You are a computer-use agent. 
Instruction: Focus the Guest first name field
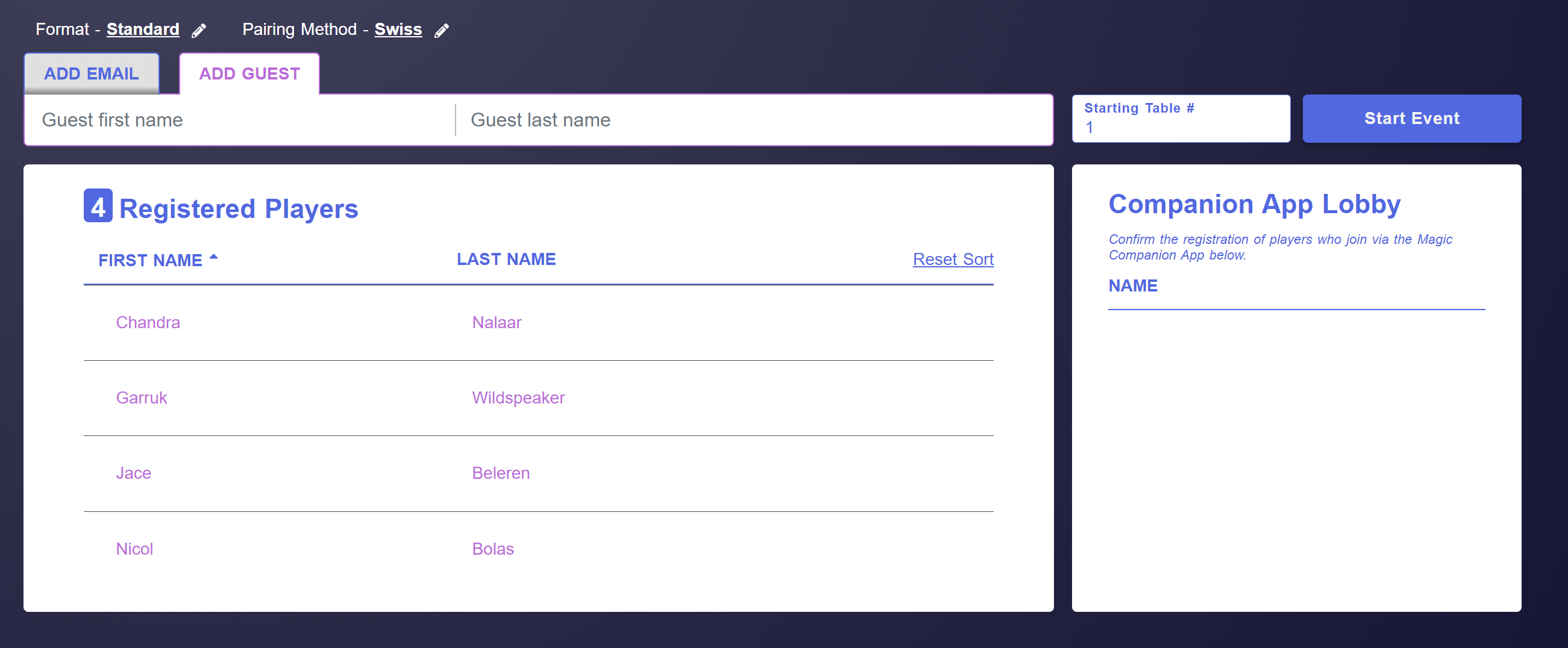tap(240, 120)
